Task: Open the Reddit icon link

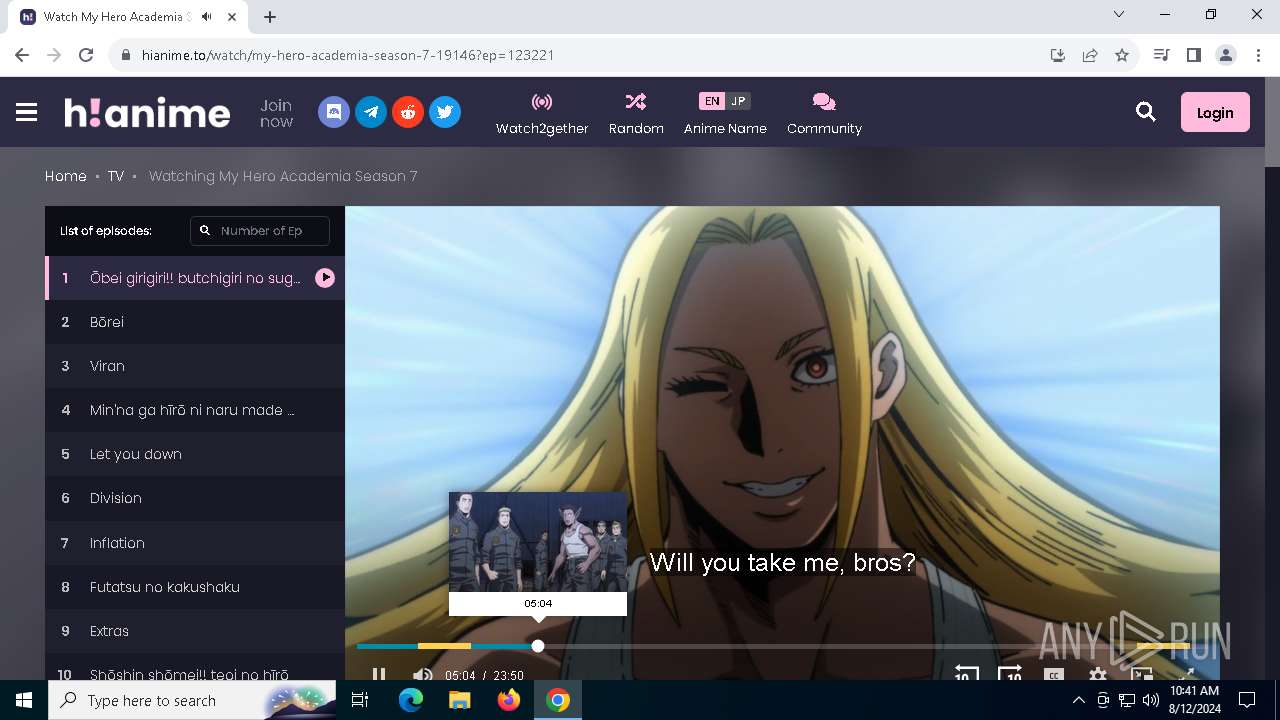Action: click(408, 111)
